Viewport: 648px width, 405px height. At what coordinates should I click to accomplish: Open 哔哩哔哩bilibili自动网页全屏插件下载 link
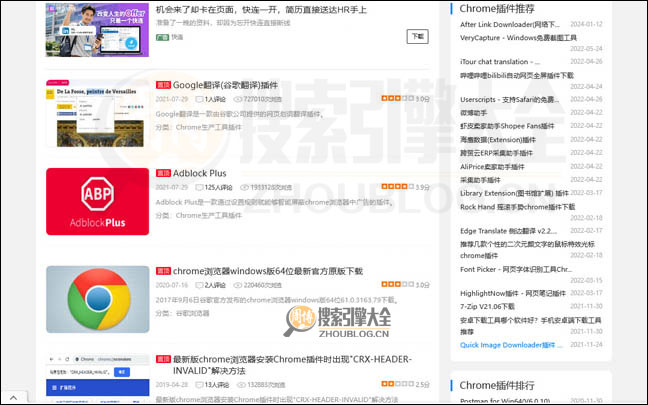[517, 76]
